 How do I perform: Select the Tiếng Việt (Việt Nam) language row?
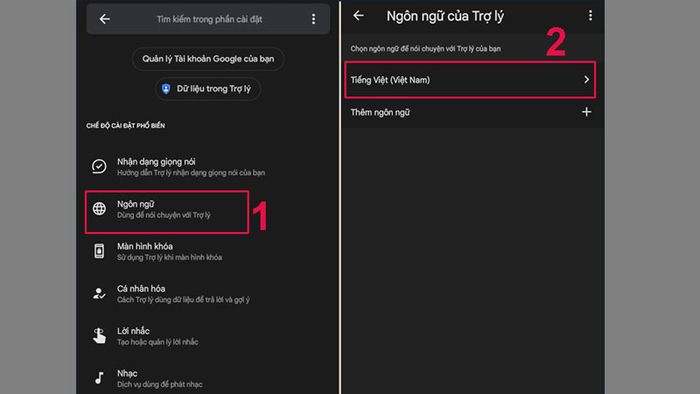click(x=470, y=80)
